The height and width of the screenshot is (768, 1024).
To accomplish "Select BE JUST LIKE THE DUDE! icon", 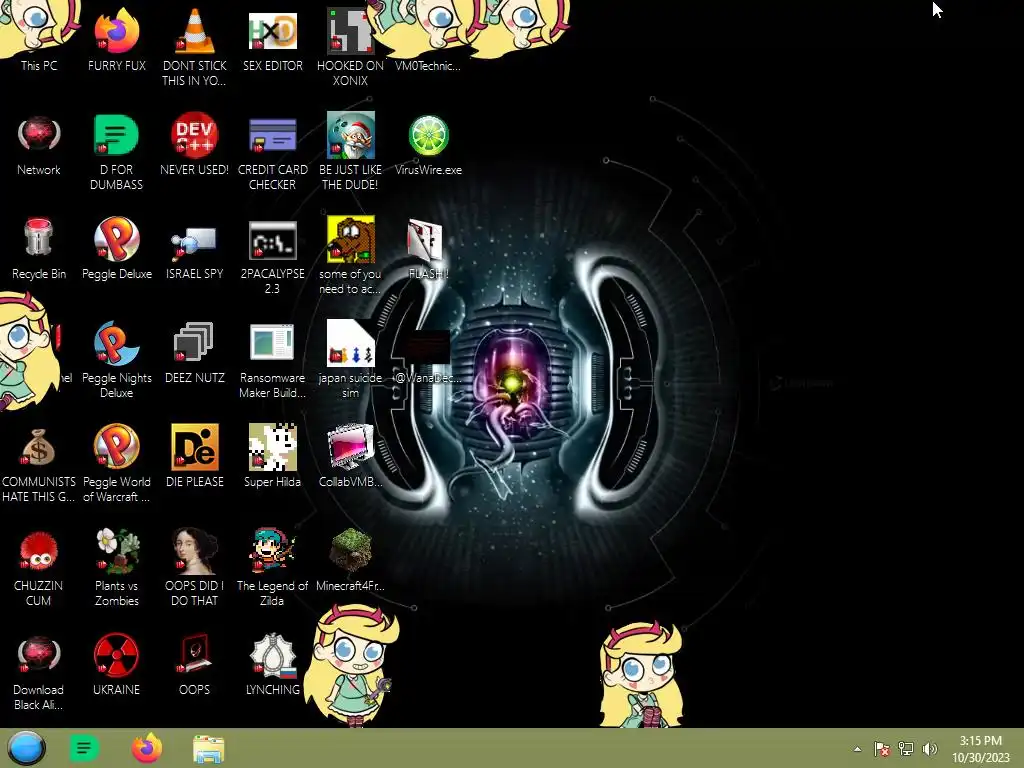I will point(351,135).
